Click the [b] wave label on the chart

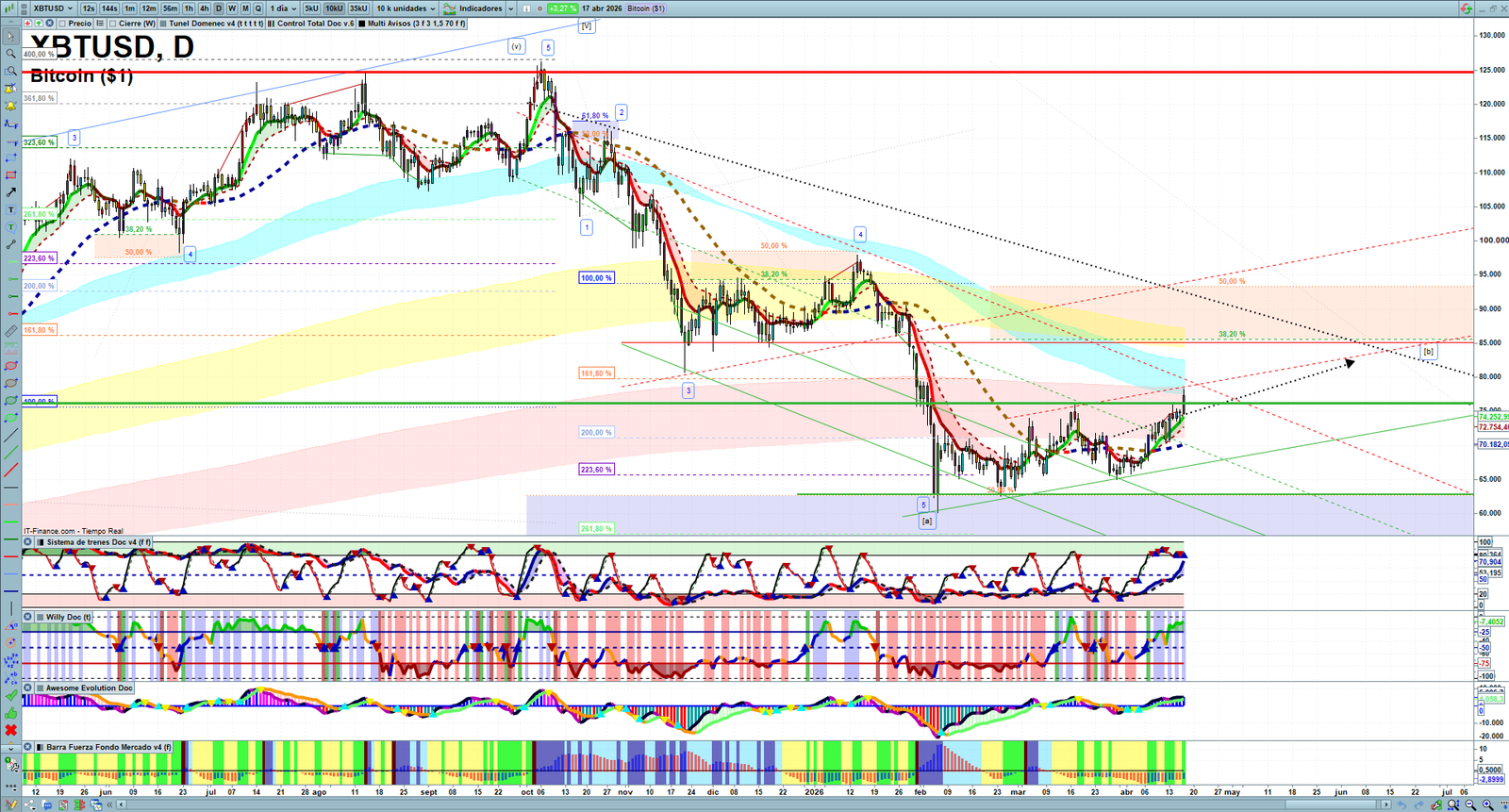(1429, 352)
